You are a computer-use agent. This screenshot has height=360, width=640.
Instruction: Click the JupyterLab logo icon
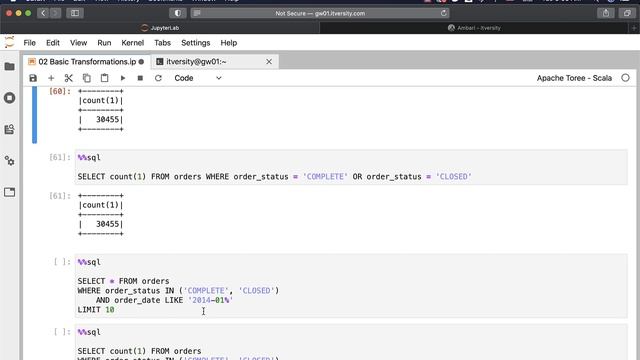click(9, 42)
